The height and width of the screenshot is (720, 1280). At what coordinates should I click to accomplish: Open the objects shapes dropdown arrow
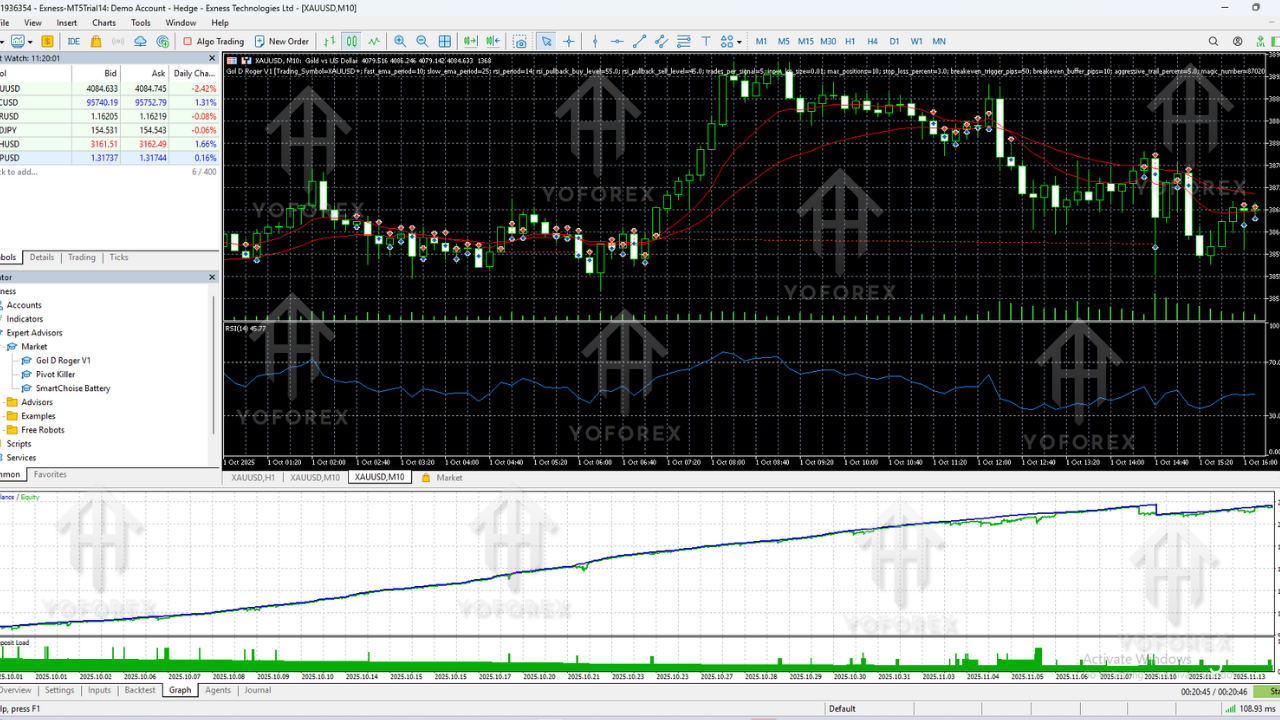click(739, 41)
